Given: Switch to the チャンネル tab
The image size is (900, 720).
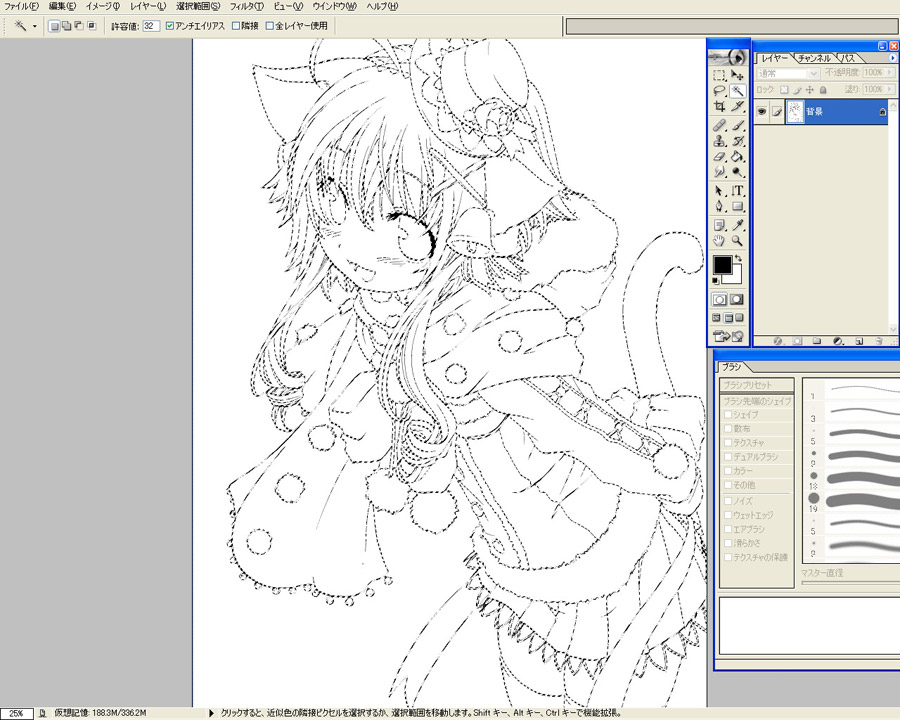Looking at the screenshot, I should tap(814, 58).
